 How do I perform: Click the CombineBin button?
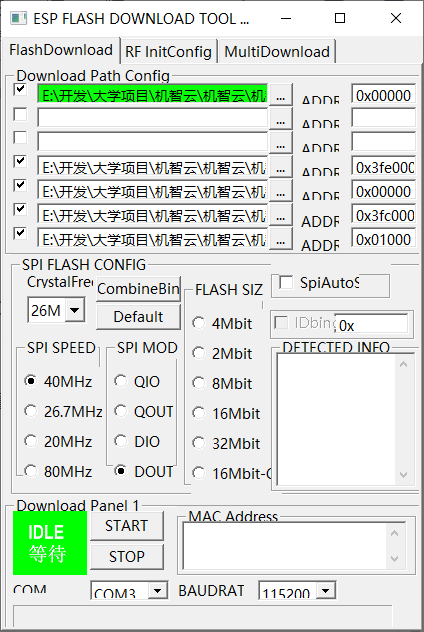138,289
